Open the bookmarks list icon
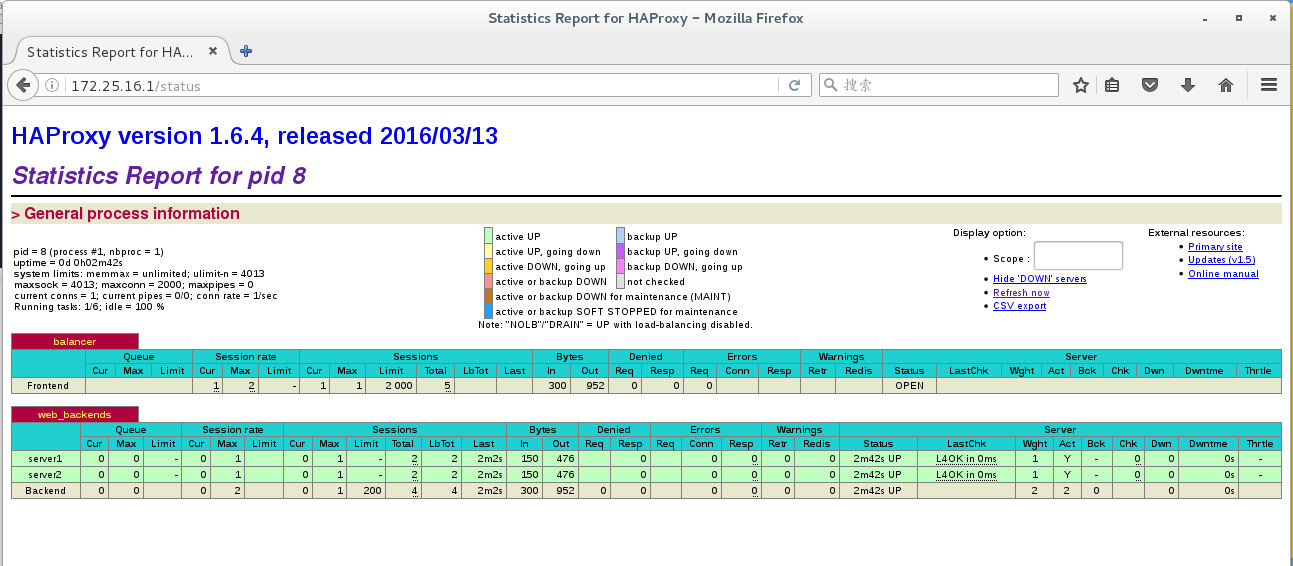 (x=1112, y=86)
